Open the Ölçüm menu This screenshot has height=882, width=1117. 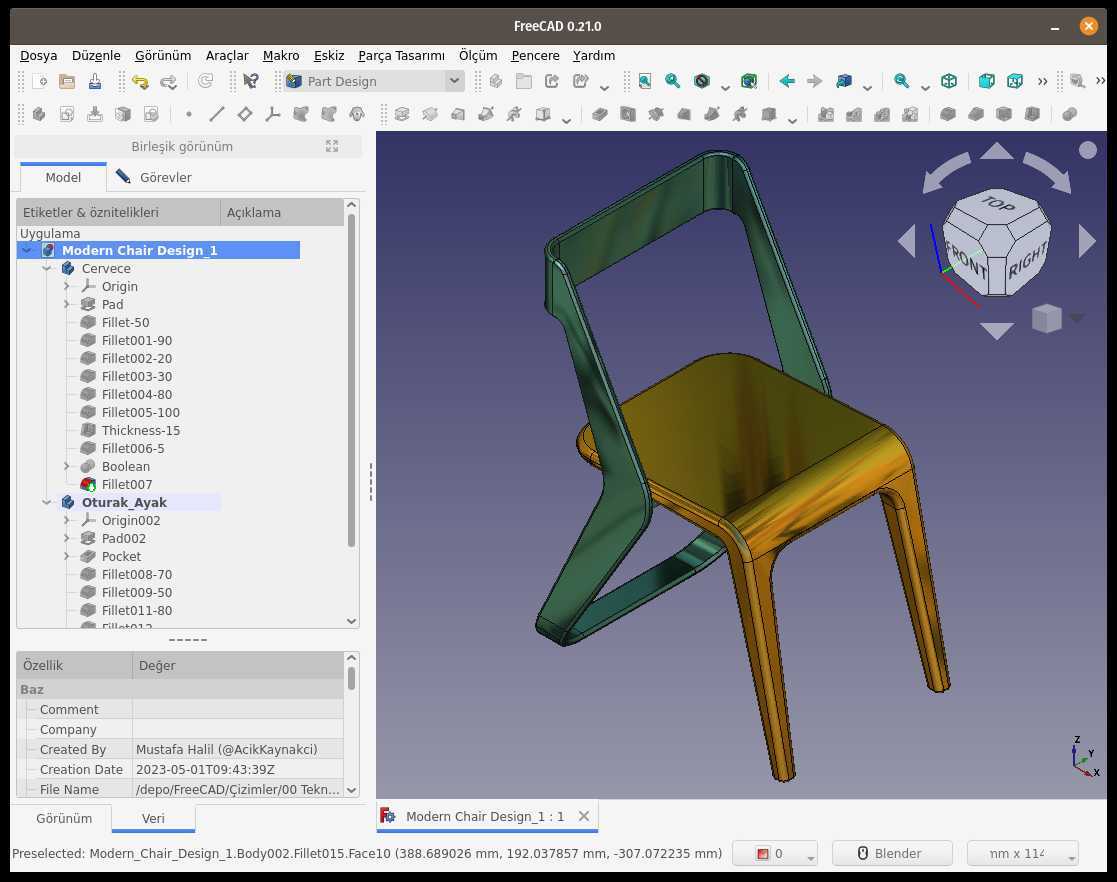pyautogui.click(x=478, y=56)
